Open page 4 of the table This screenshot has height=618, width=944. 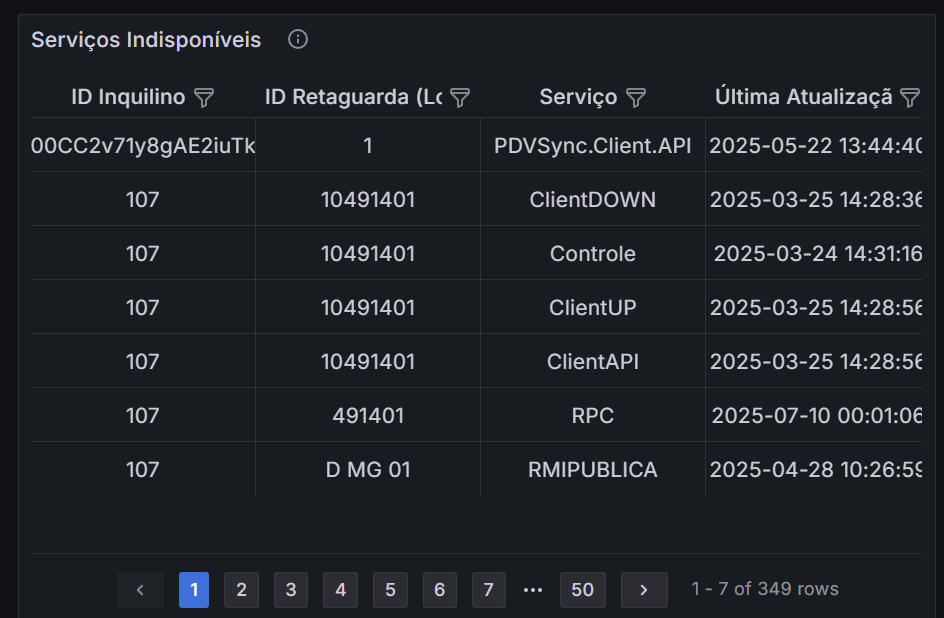coord(340,590)
